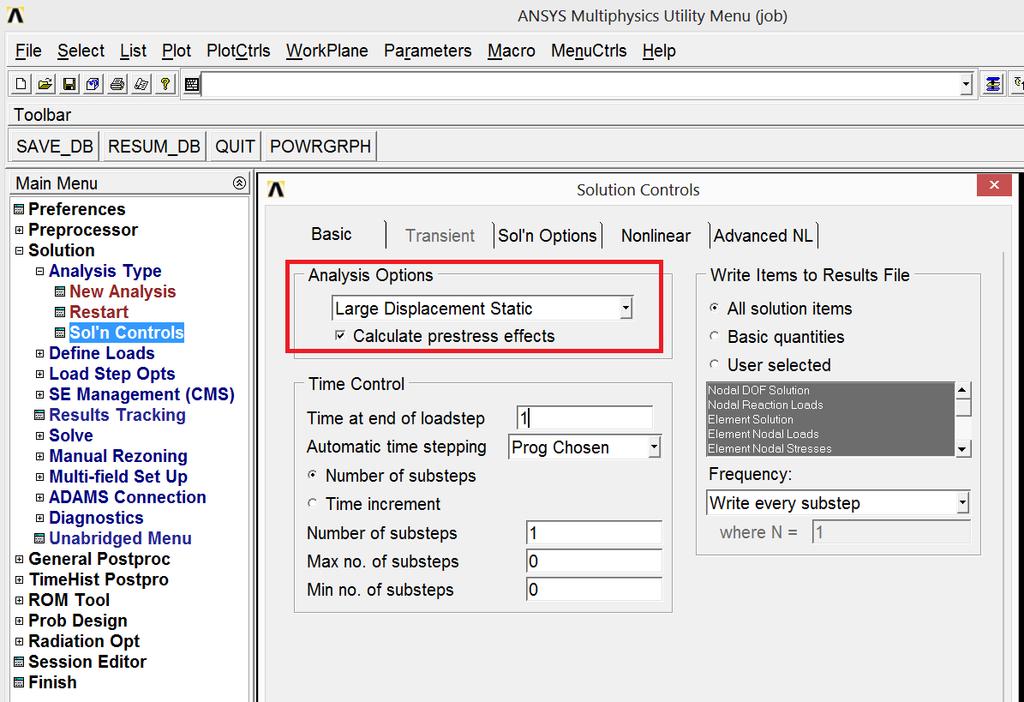This screenshot has height=702, width=1024.
Task: Expand SE Management (CMS) node
Action: tap(40, 394)
